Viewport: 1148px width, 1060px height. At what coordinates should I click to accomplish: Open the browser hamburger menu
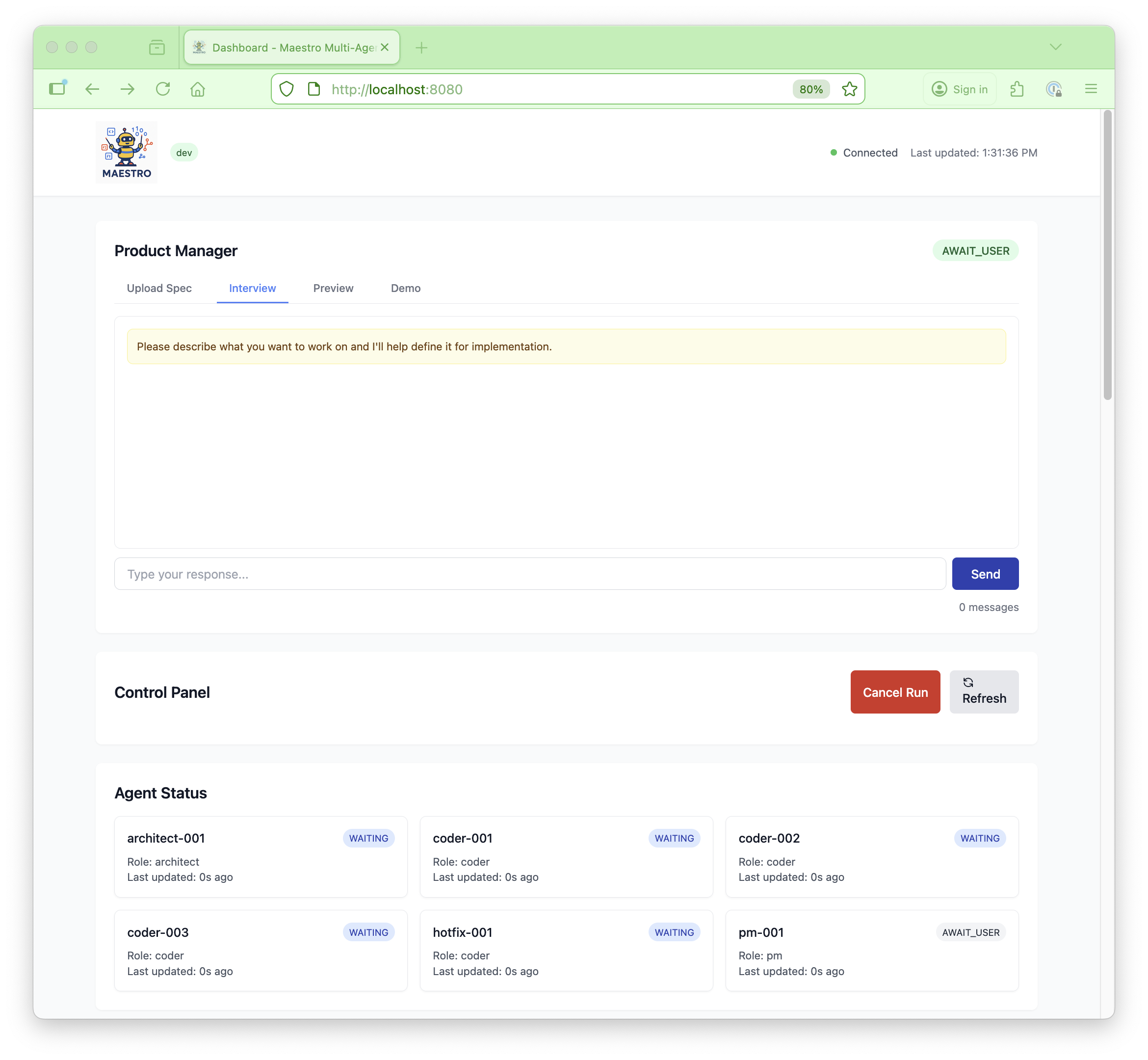pos(1091,89)
